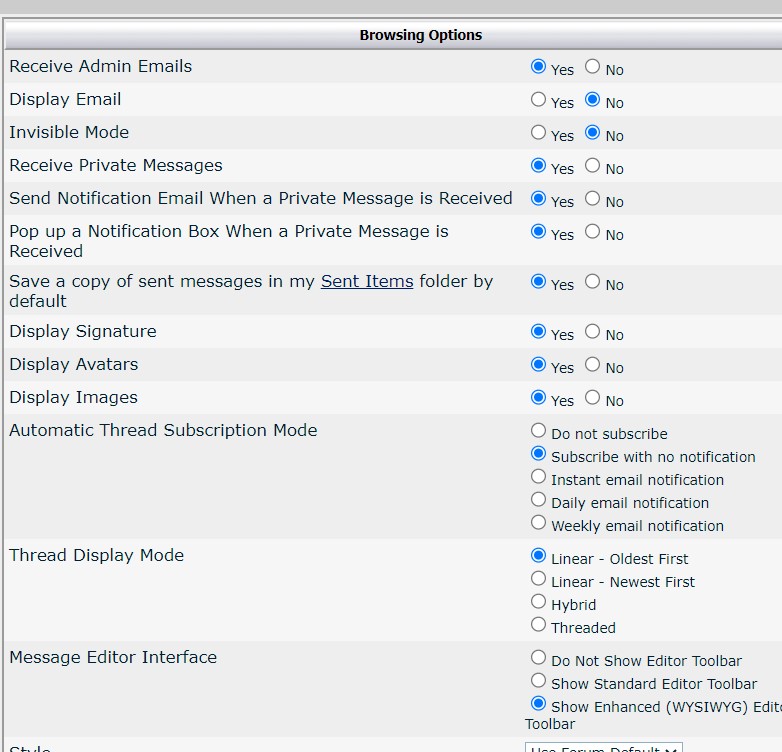Viewport: 782px width, 752px height.
Task: Select No for saving sent message copies
Action: (593, 282)
